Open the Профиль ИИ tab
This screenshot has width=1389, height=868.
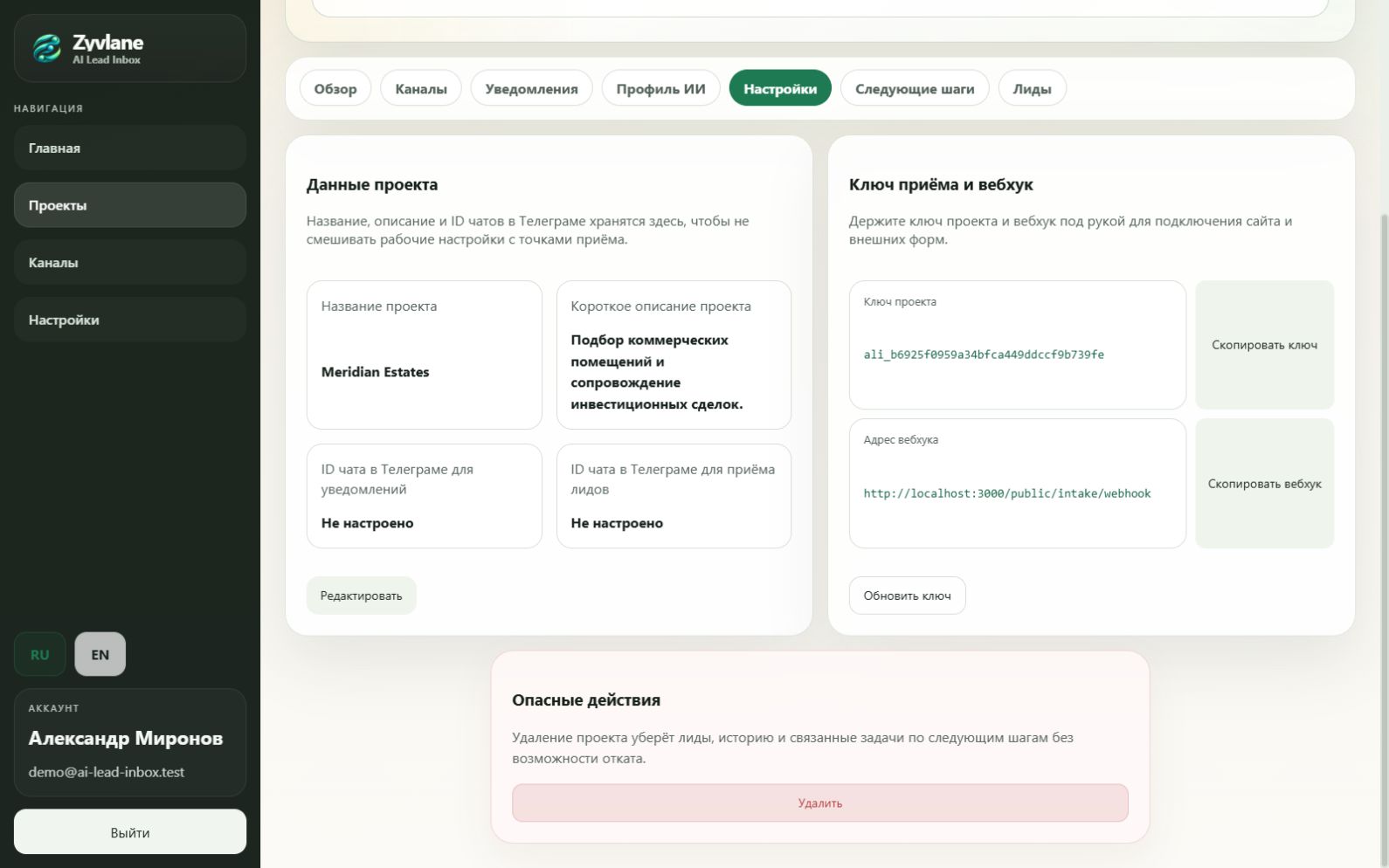click(660, 88)
